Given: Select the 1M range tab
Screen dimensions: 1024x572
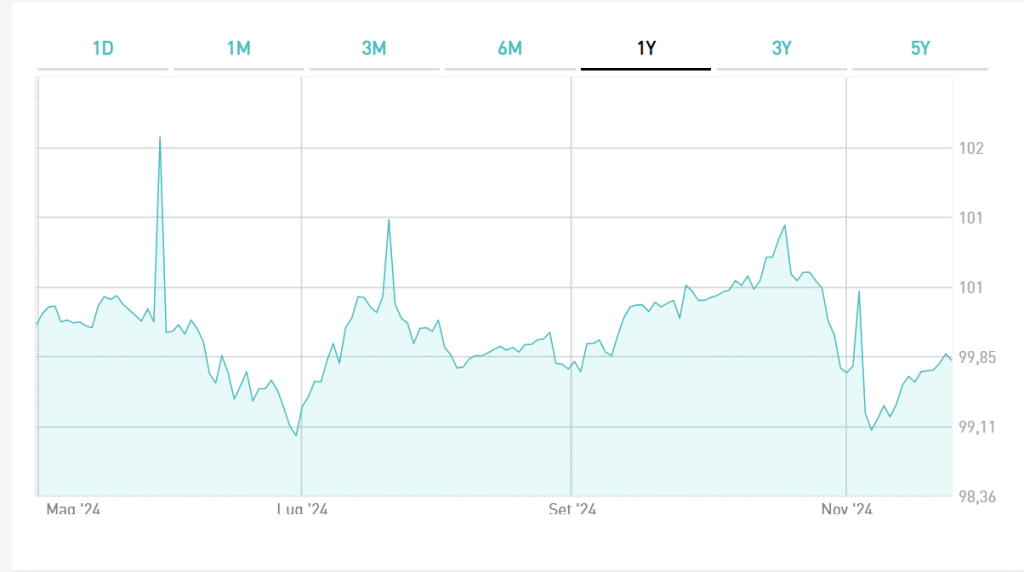Looking at the screenshot, I should [238, 48].
